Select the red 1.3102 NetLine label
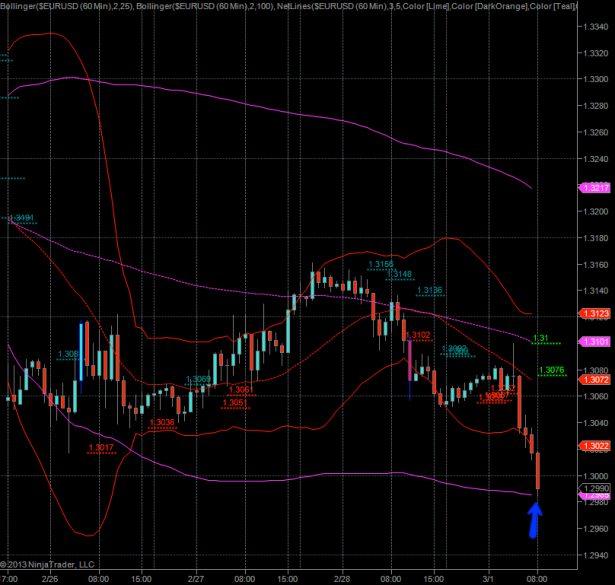The width and height of the screenshot is (615, 585). tap(418, 334)
